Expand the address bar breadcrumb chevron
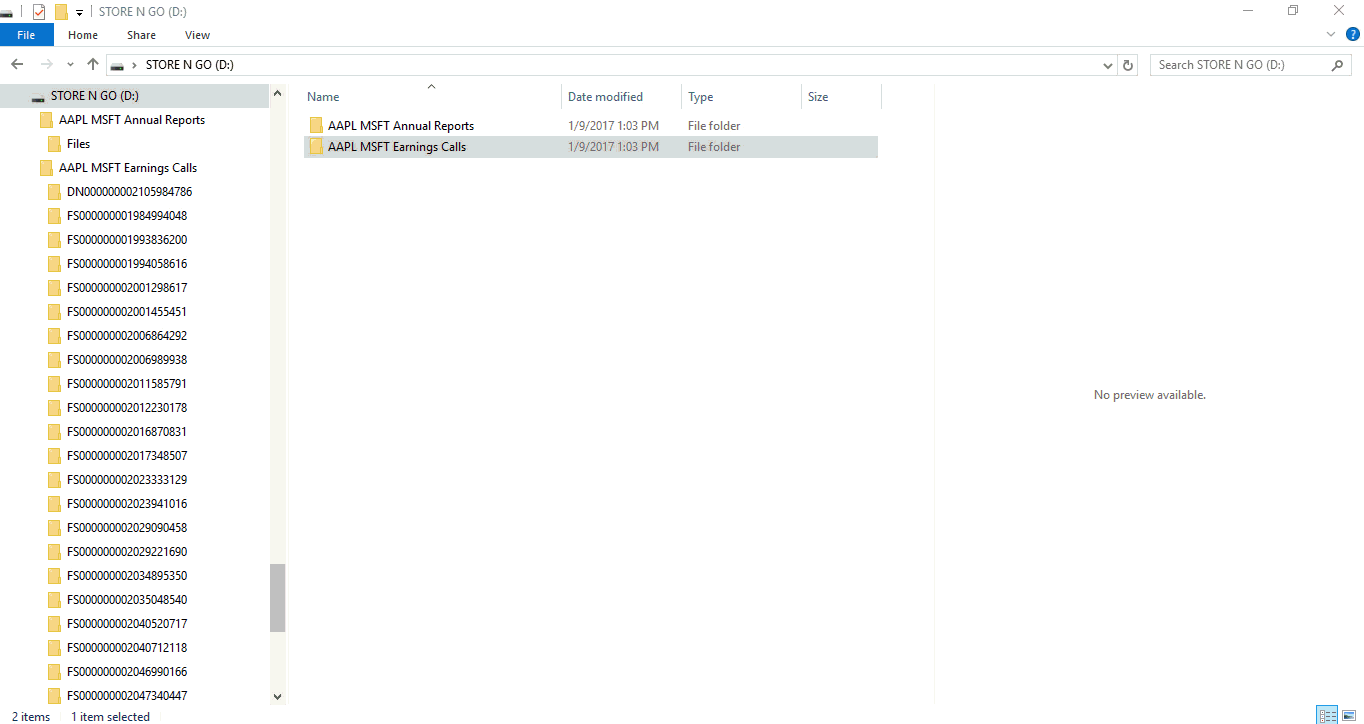 134,65
